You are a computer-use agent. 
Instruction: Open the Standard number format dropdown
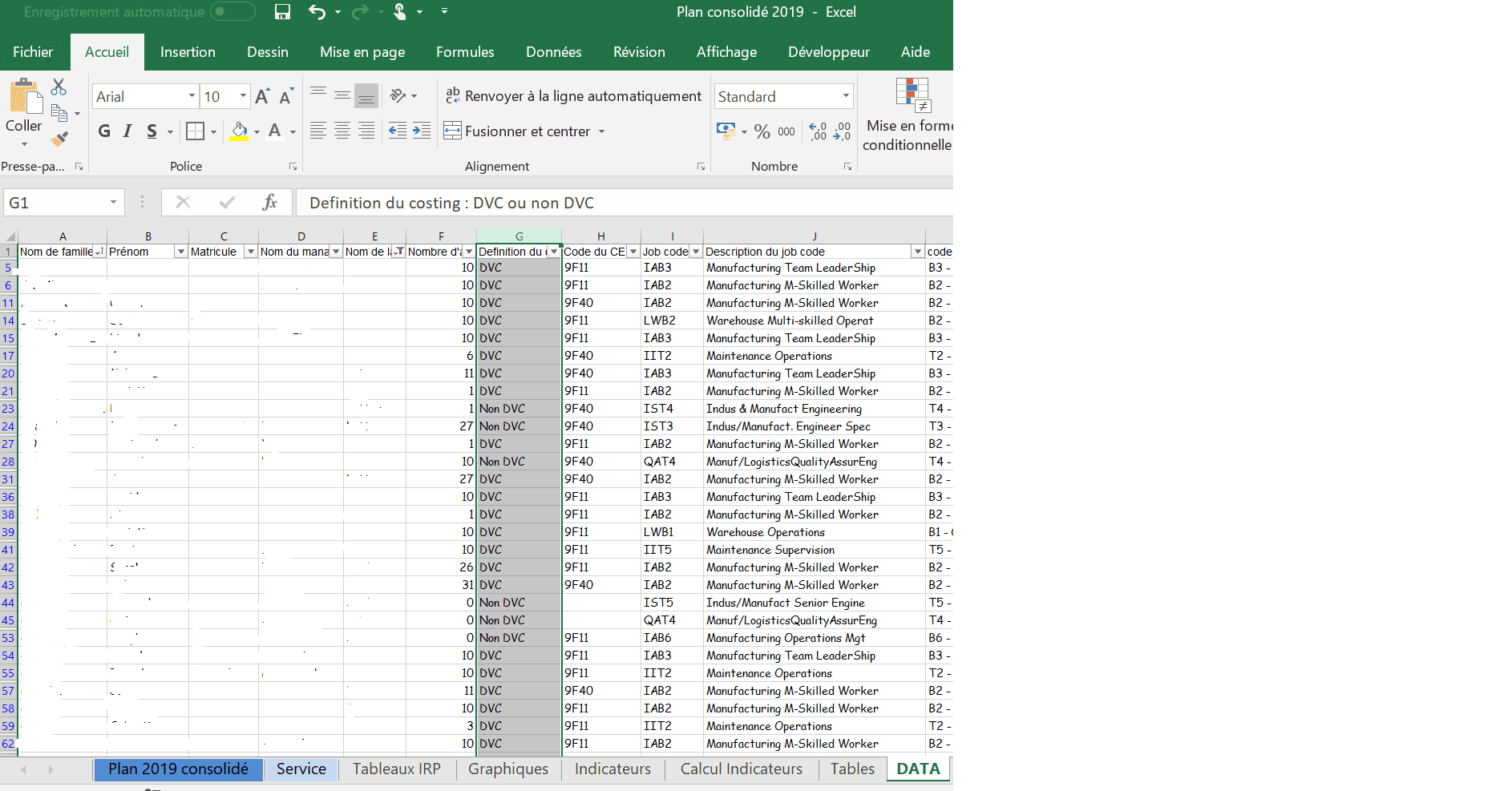pos(845,96)
